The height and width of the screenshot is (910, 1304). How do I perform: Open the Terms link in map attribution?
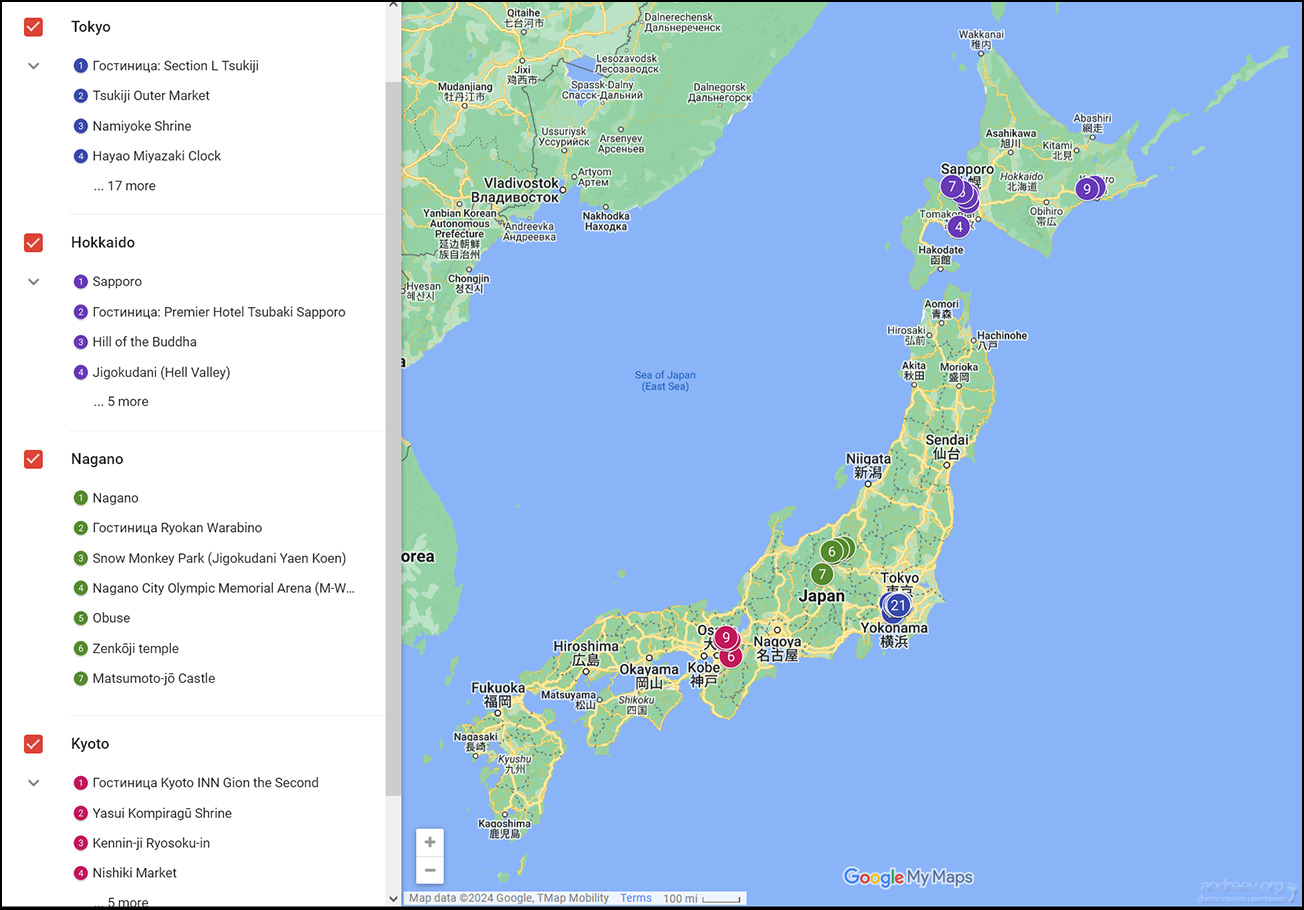point(636,898)
